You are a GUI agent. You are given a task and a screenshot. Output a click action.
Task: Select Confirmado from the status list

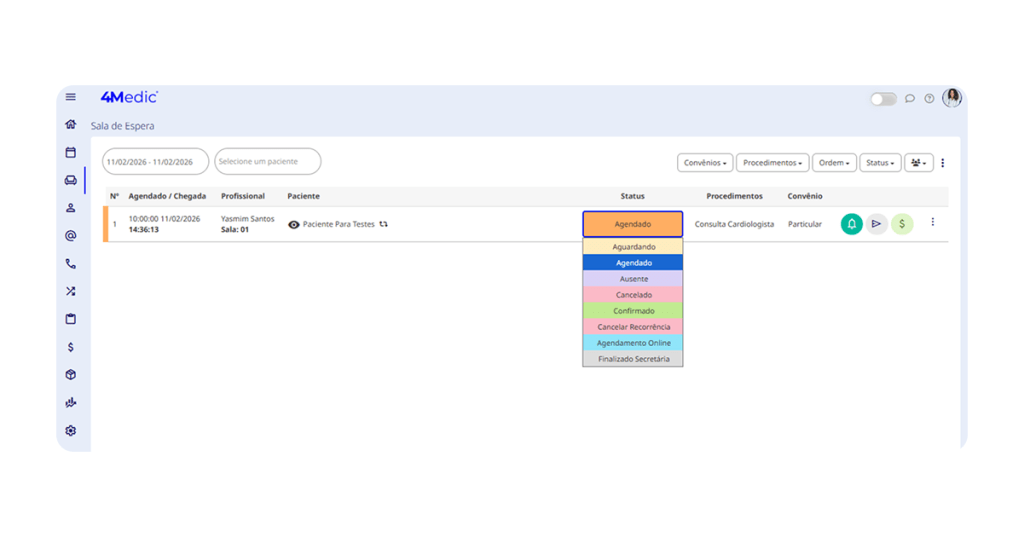point(633,311)
